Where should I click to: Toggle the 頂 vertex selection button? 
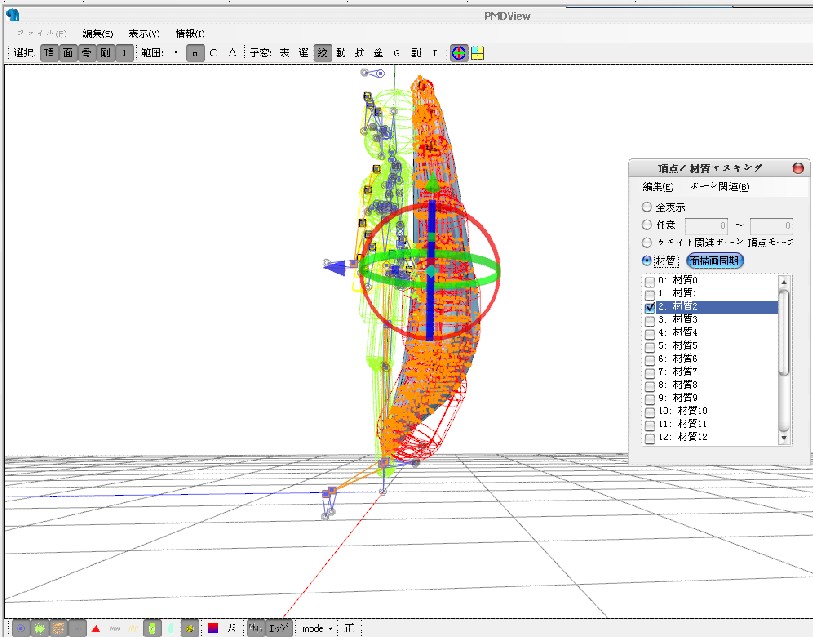pyautogui.click(x=49, y=53)
